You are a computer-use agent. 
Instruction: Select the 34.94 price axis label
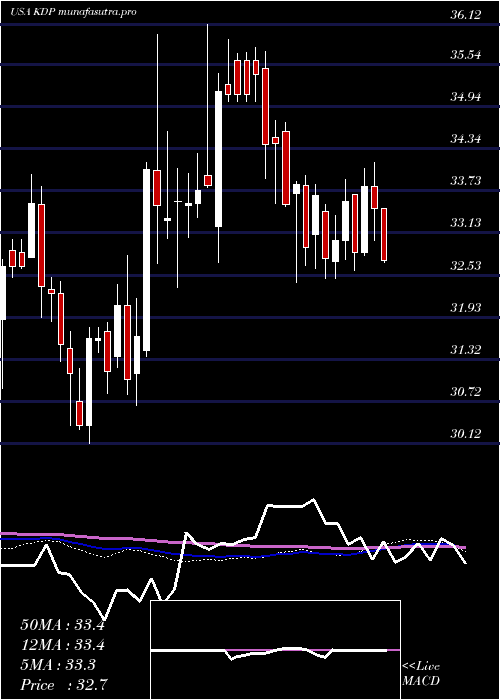point(465,97)
